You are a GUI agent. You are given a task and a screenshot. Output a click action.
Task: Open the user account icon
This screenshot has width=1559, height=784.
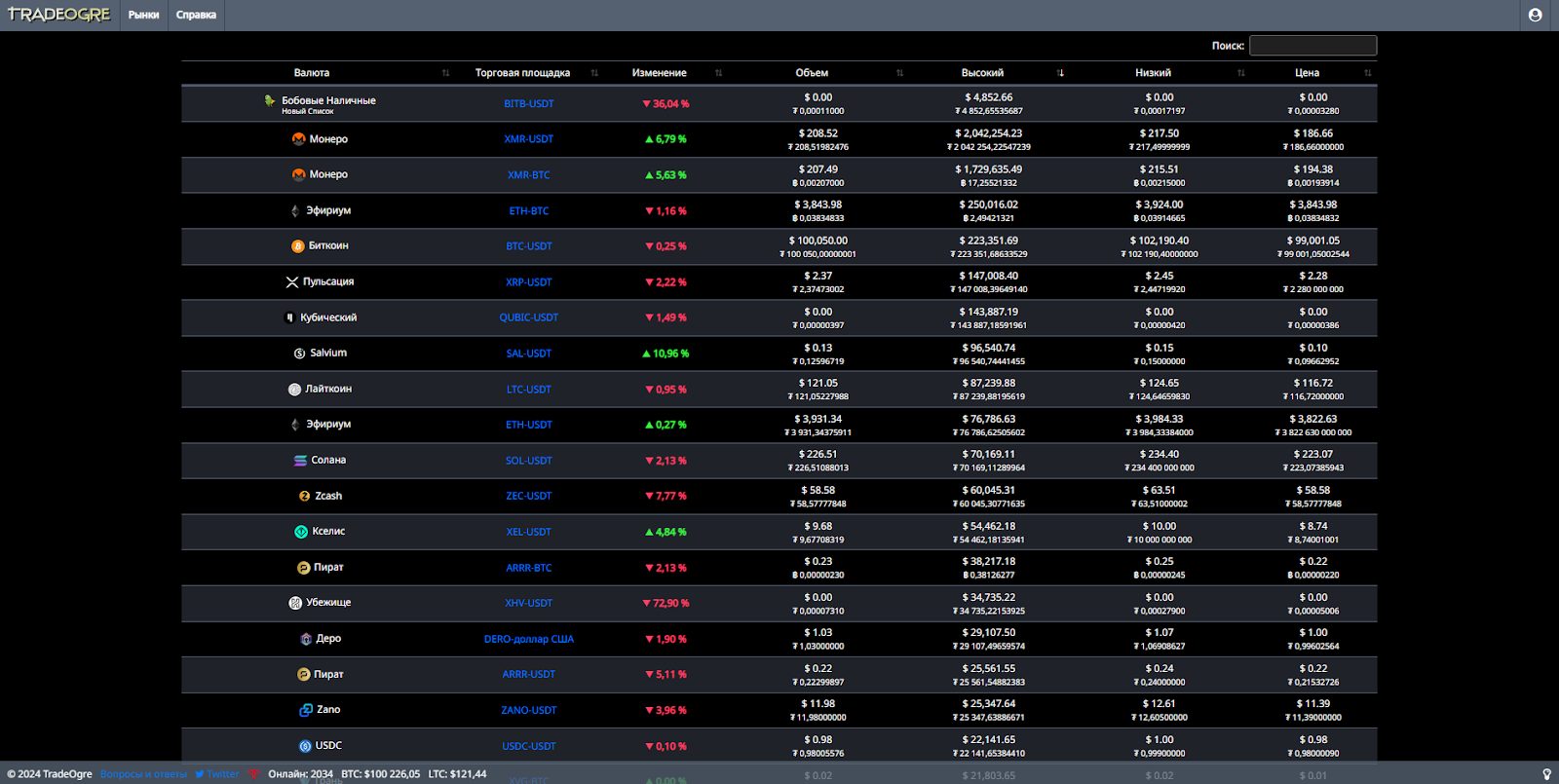[1536, 15]
